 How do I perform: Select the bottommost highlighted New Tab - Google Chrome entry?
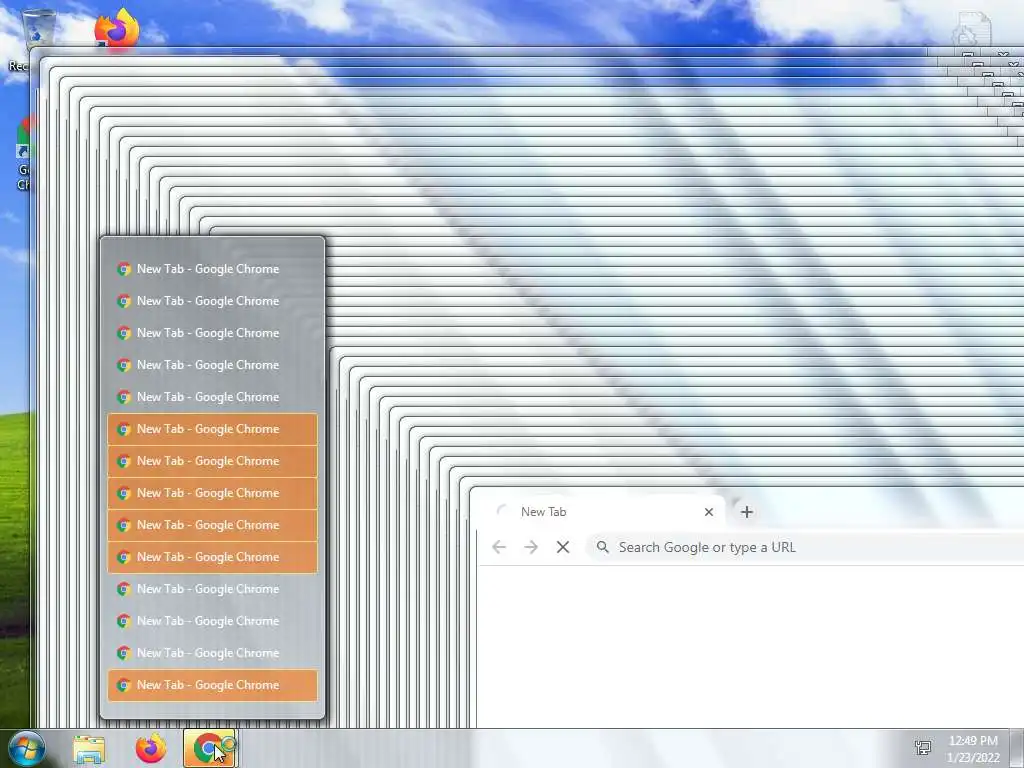pyautogui.click(x=212, y=685)
